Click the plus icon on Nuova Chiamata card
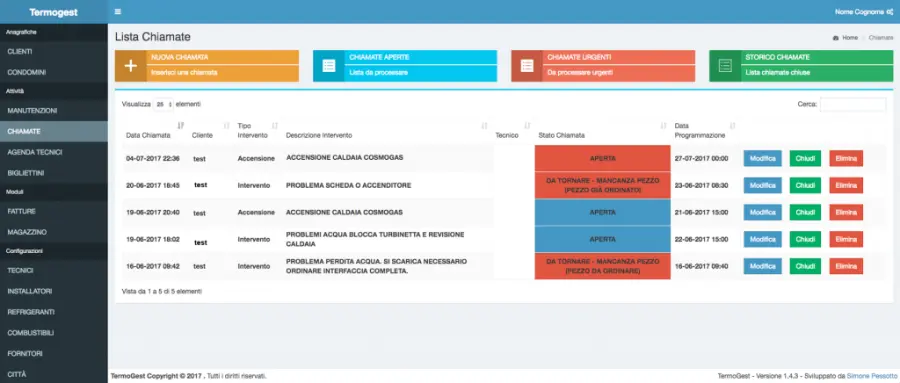Image resolution: width=900 pixels, height=383 pixels. tap(131, 65)
